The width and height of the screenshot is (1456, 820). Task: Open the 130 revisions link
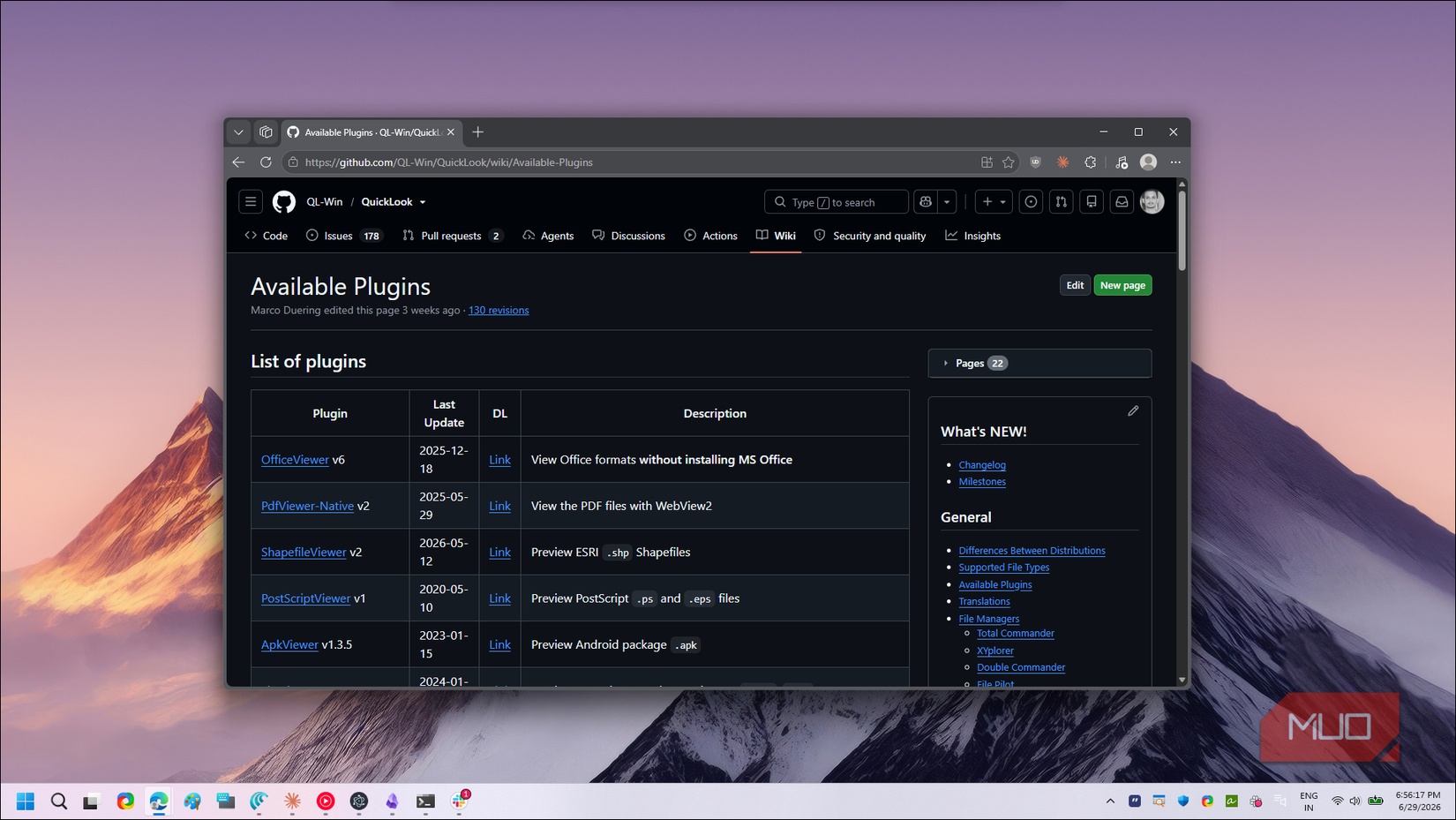(x=499, y=310)
